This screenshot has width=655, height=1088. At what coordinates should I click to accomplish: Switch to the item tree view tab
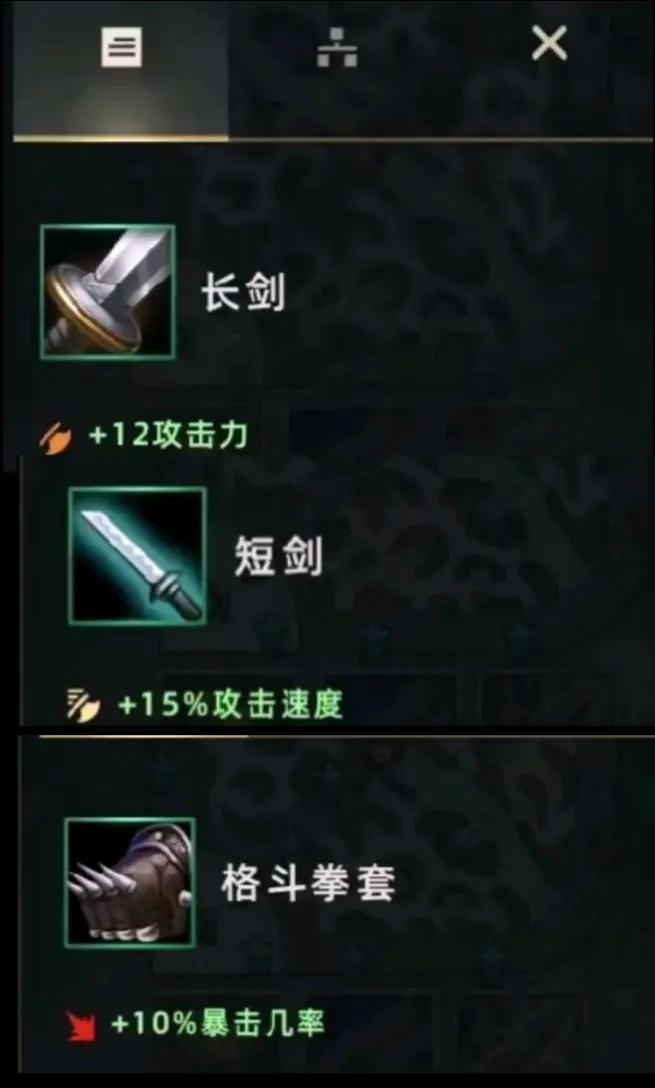pyautogui.click(x=337, y=69)
